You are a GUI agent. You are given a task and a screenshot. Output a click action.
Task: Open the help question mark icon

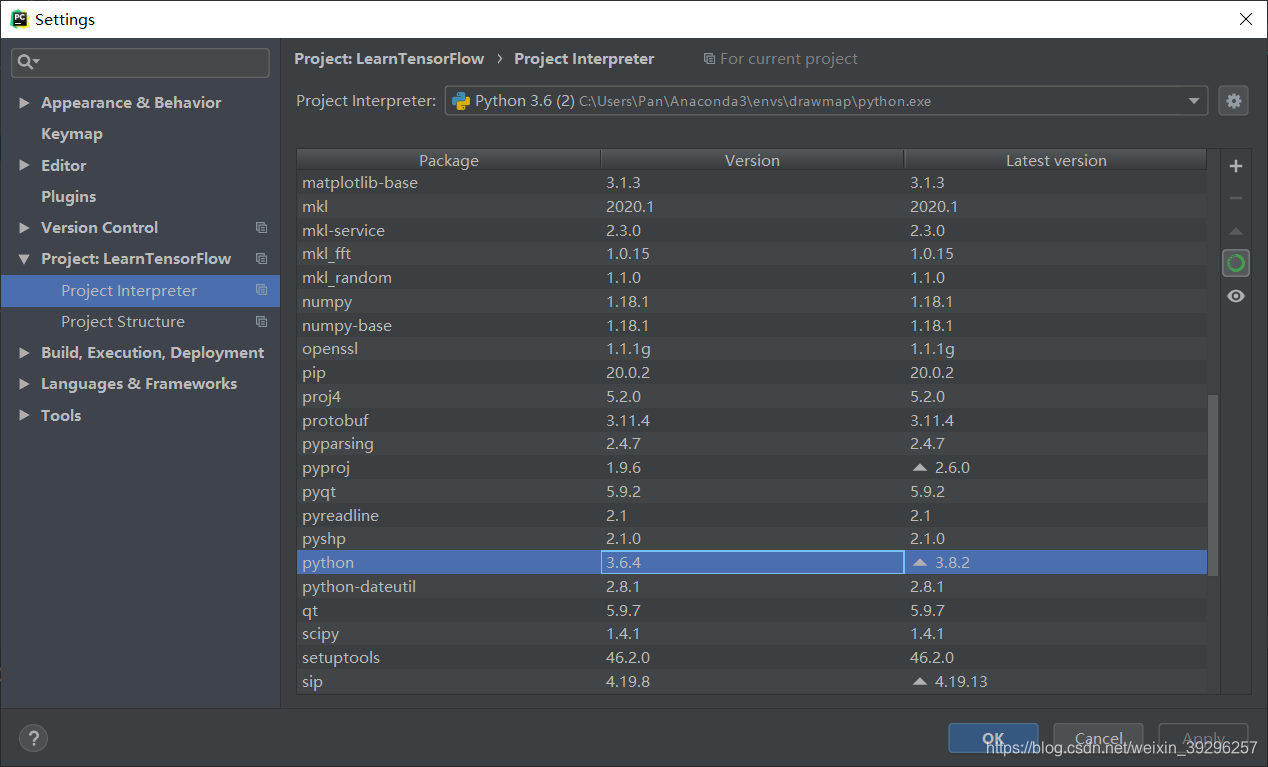pyautogui.click(x=33, y=738)
